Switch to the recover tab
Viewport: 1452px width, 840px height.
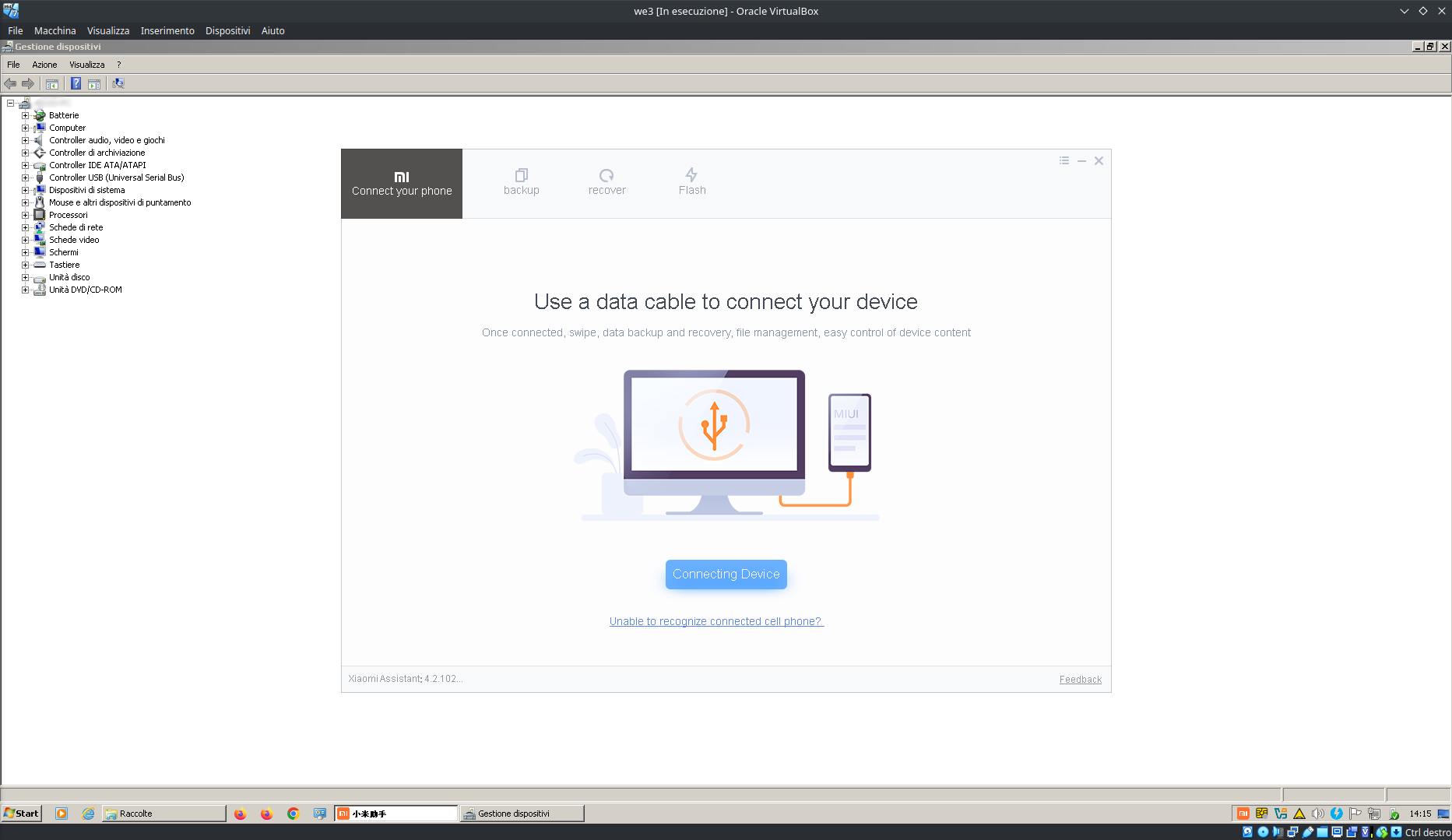pos(606,182)
